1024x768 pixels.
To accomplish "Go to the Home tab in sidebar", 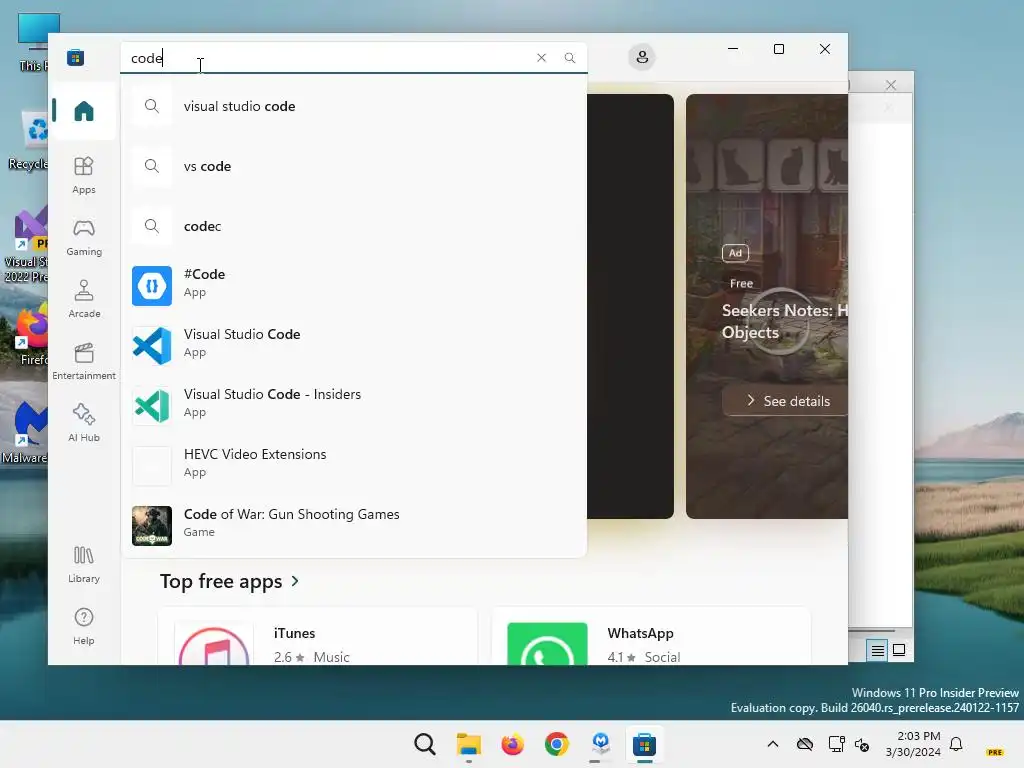I will pos(84,110).
